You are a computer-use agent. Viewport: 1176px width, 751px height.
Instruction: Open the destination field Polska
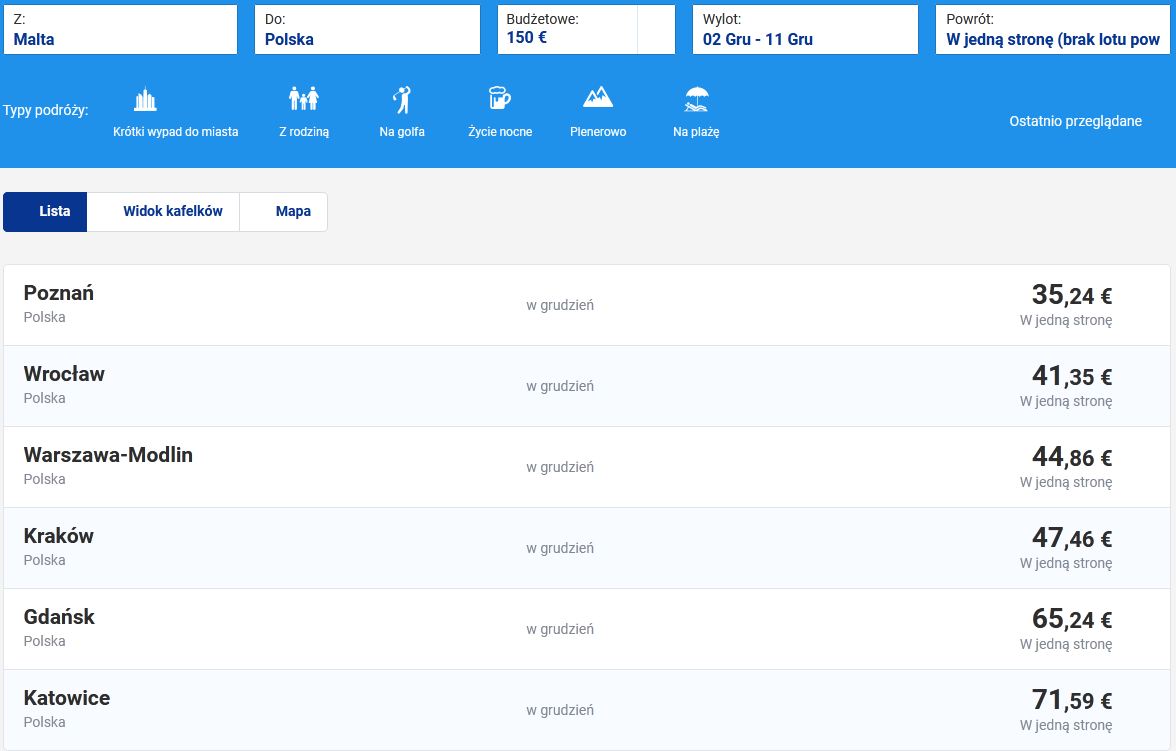click(x=367, y=30)
